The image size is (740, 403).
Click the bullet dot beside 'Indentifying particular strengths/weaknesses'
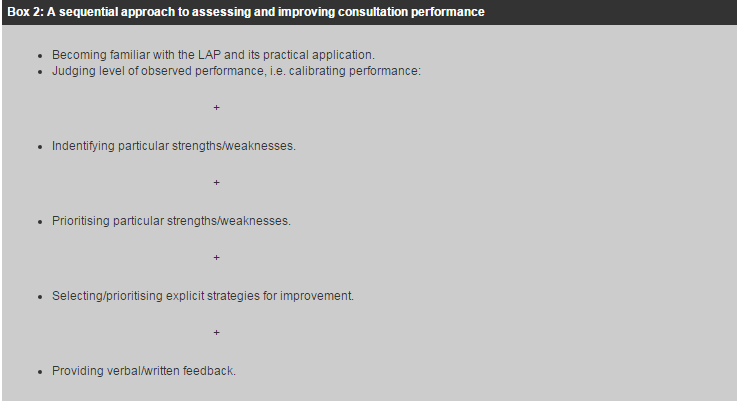(40, 147)
